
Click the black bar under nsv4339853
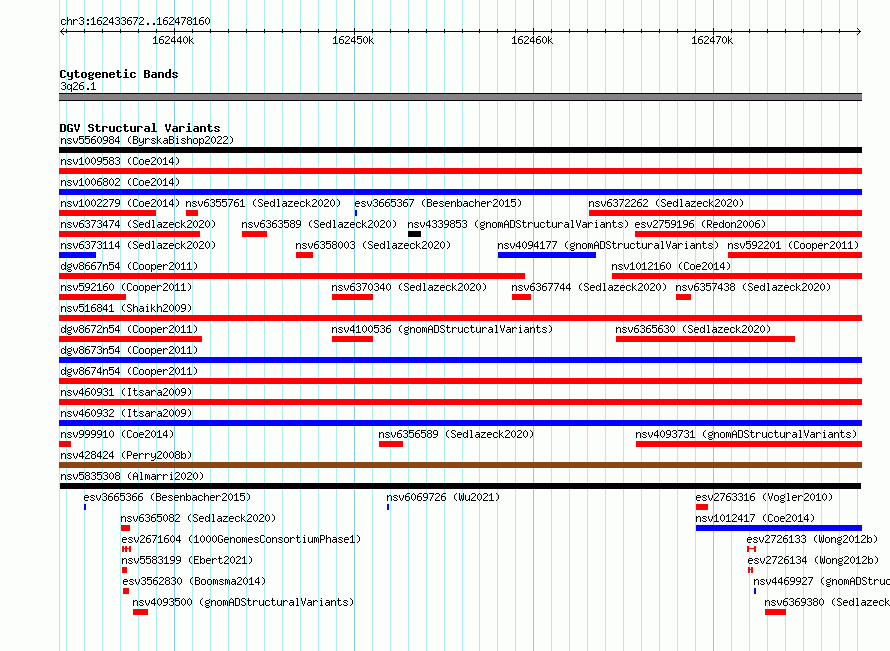click(414, 234)
